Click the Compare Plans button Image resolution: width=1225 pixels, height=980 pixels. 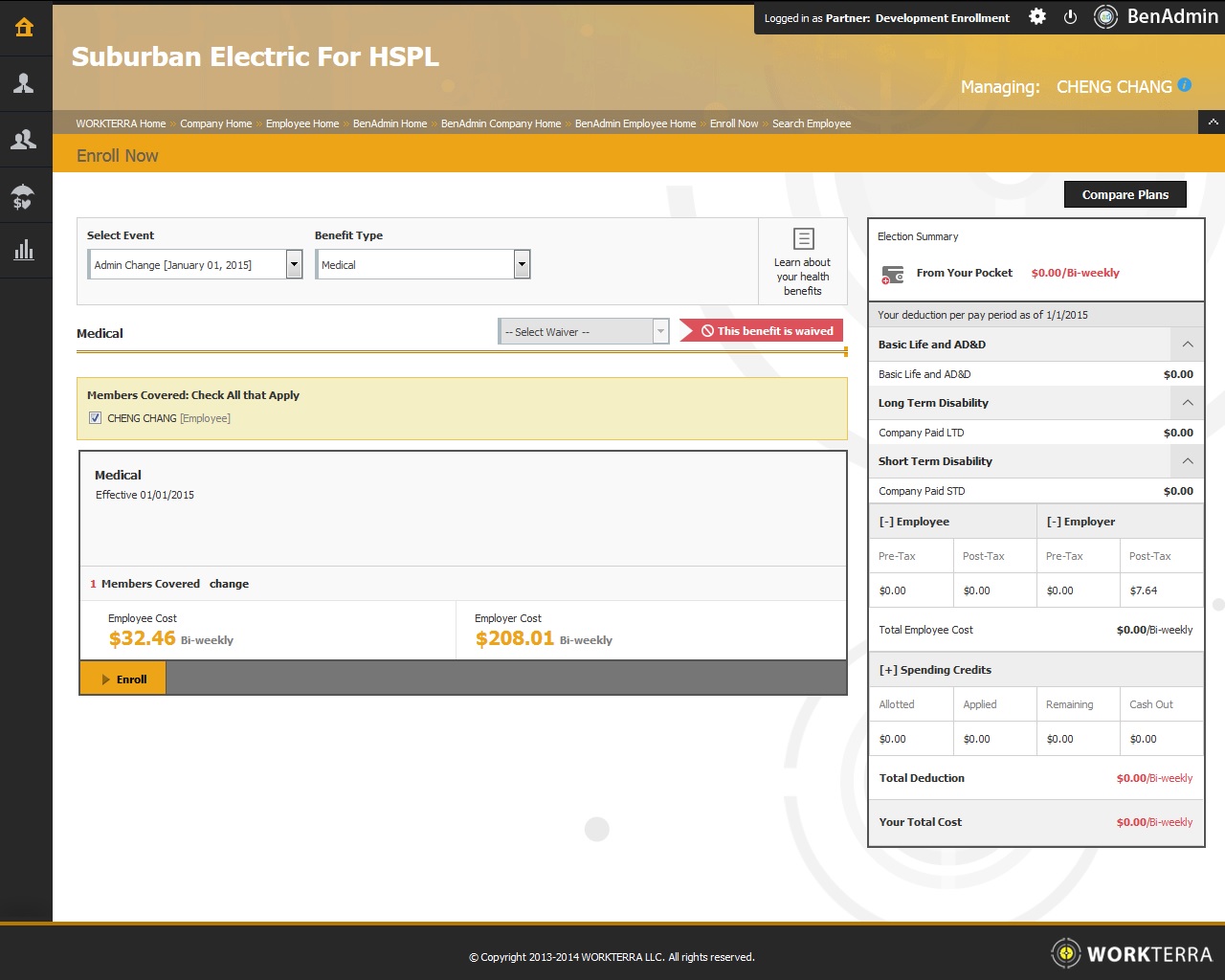point(1125,194)
